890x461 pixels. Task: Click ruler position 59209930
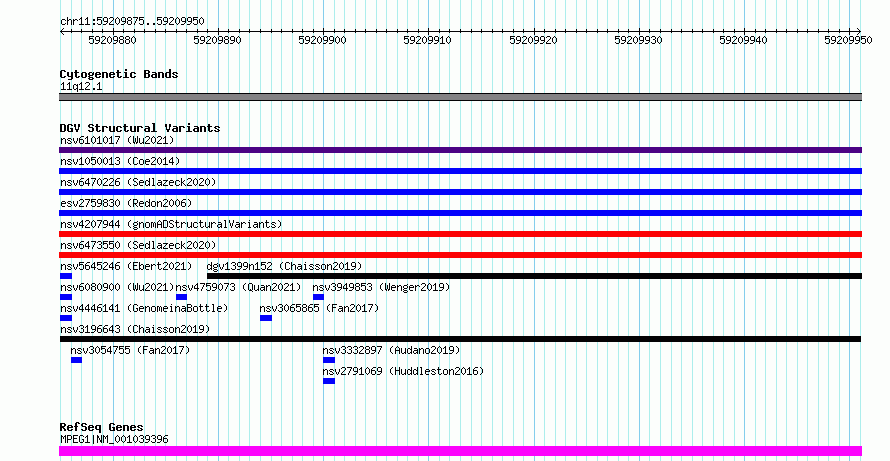(x=639, y=40)
